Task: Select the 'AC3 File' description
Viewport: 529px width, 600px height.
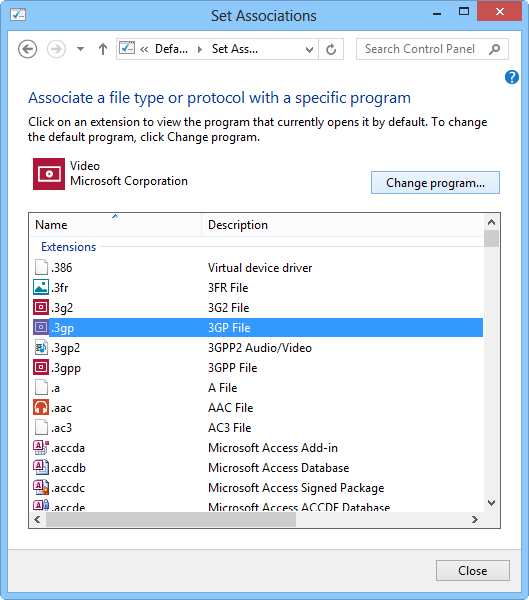Action: tap(230, 427)
